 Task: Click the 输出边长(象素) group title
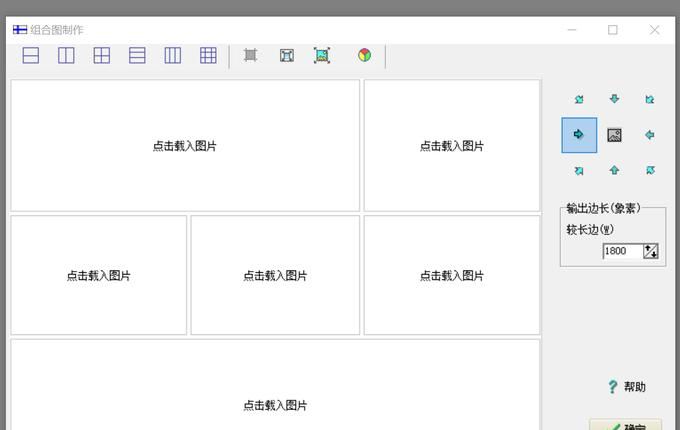coord(603,208)
